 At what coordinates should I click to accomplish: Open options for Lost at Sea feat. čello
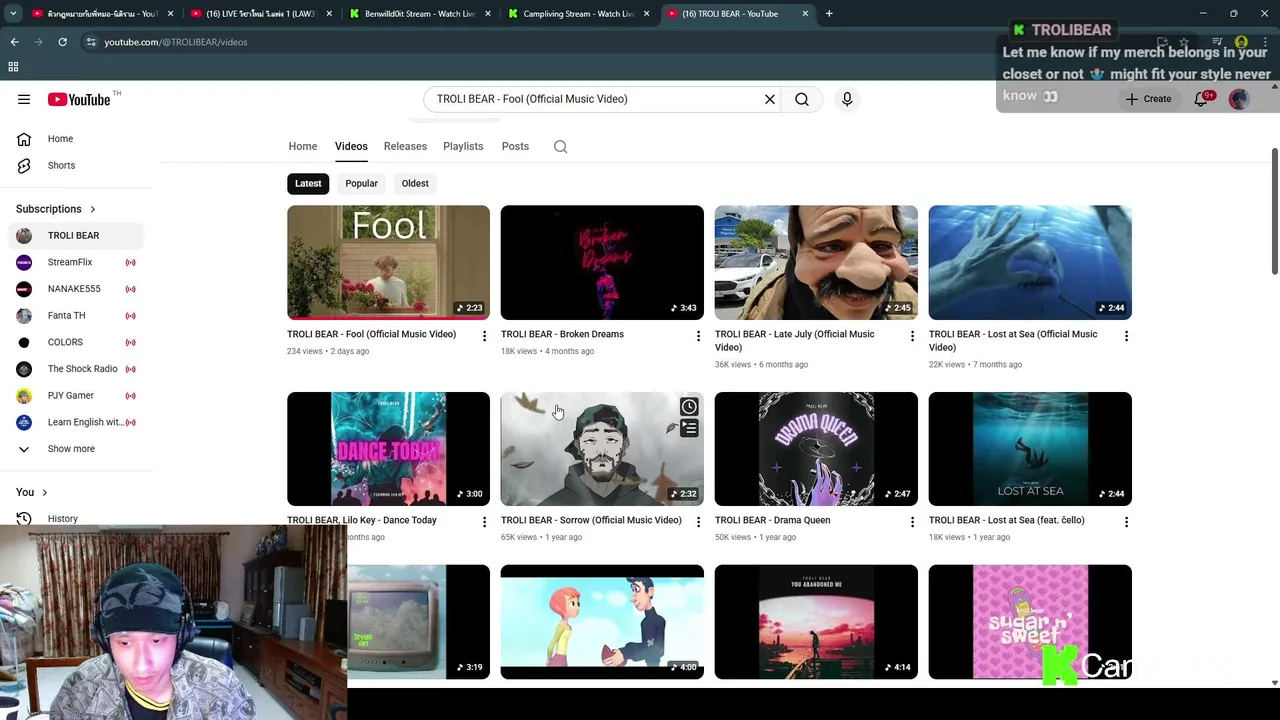coord(1126,522)
